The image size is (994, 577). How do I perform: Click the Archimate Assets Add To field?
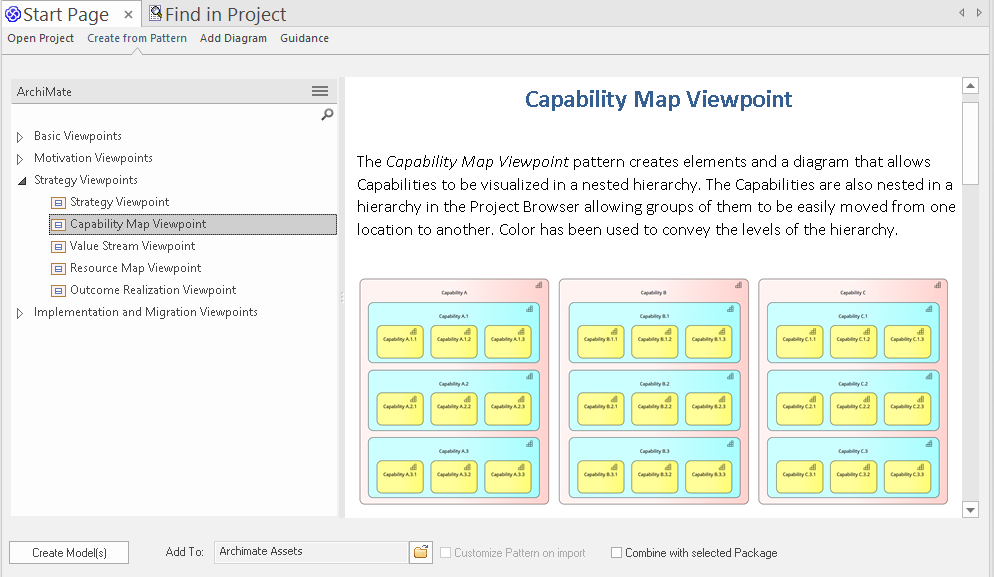tap(311, 552)
